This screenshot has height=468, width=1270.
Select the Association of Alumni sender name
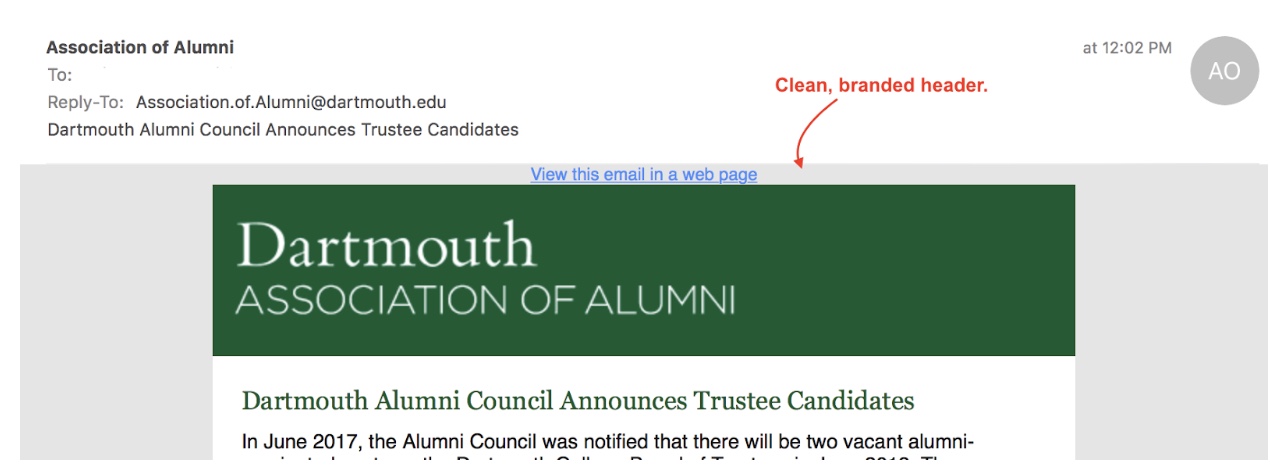tap(140, 47)
